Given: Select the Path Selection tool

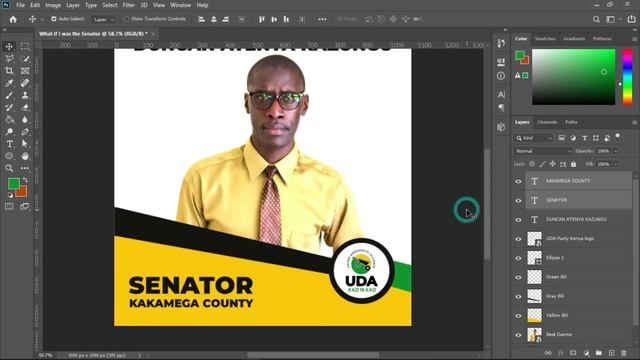Looking at the screenshot, I should pyautogui.click(x=25, y=144).
